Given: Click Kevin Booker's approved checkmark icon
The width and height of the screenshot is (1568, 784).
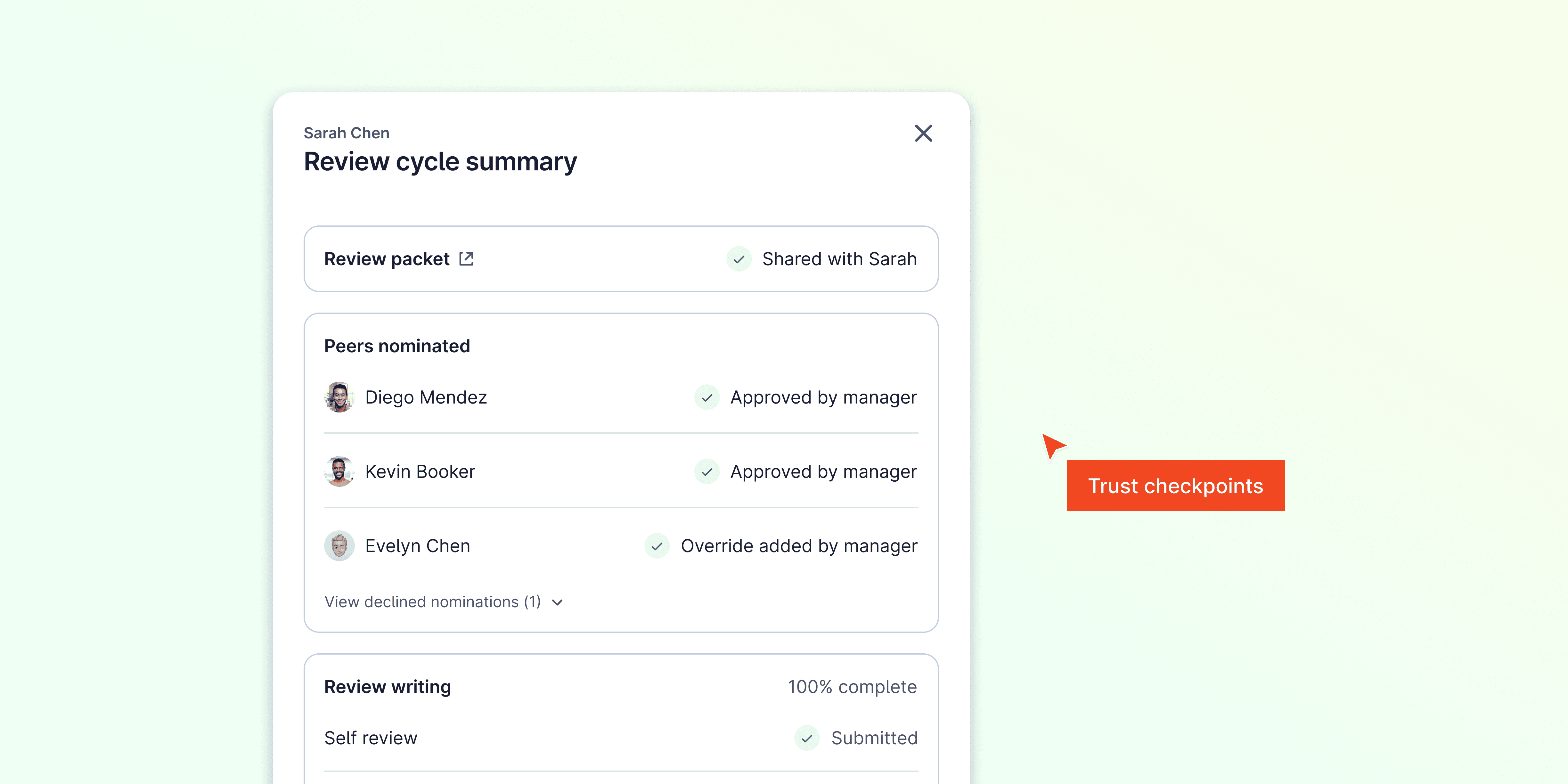Looking at the screenshot, I should [x=707, y=472].
